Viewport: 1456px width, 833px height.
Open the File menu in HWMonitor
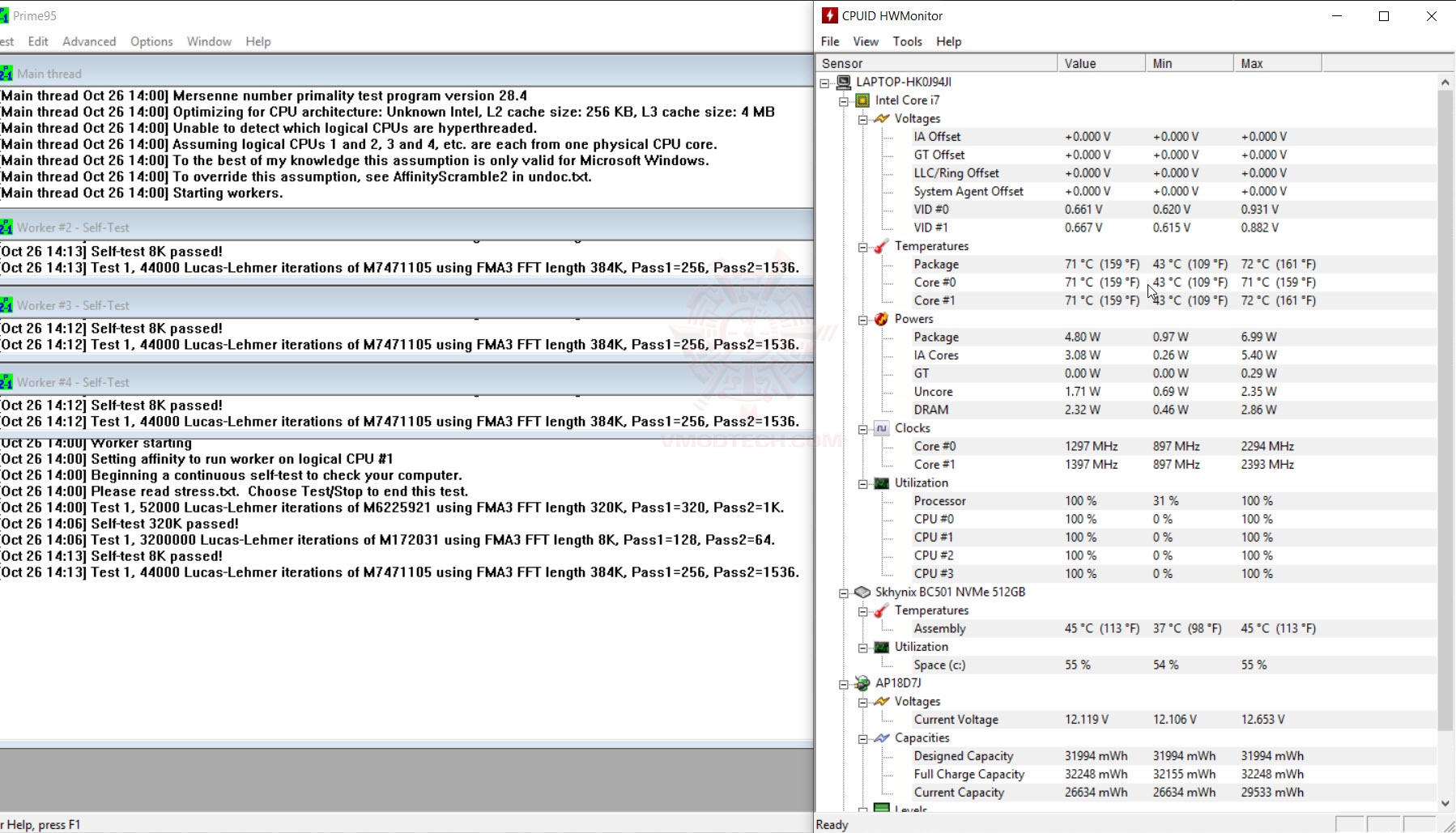coord(830,41)
